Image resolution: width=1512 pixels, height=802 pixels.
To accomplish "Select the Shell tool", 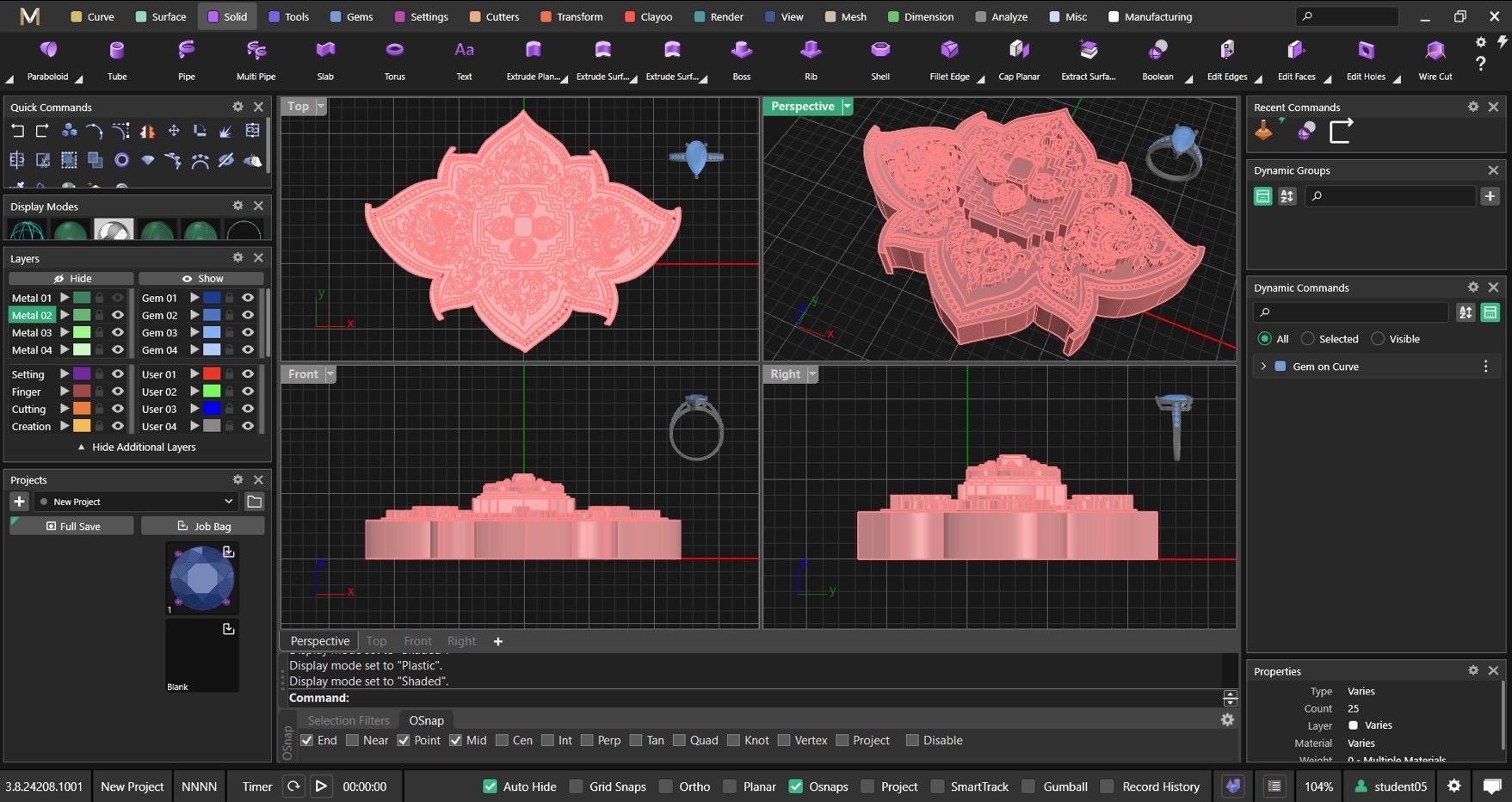I will coord(880,59).
